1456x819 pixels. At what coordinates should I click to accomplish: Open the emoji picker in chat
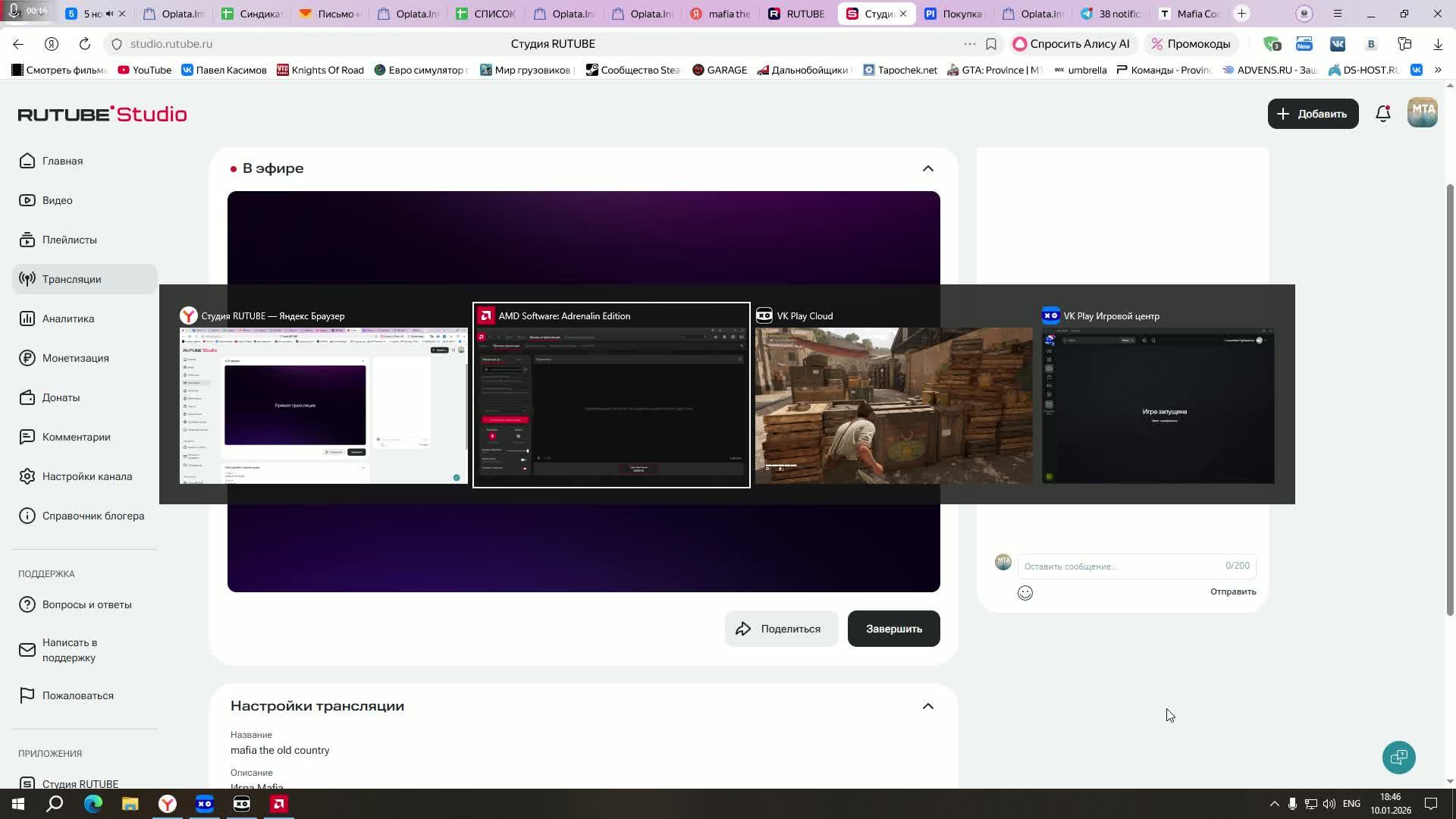pos(1025,593)
